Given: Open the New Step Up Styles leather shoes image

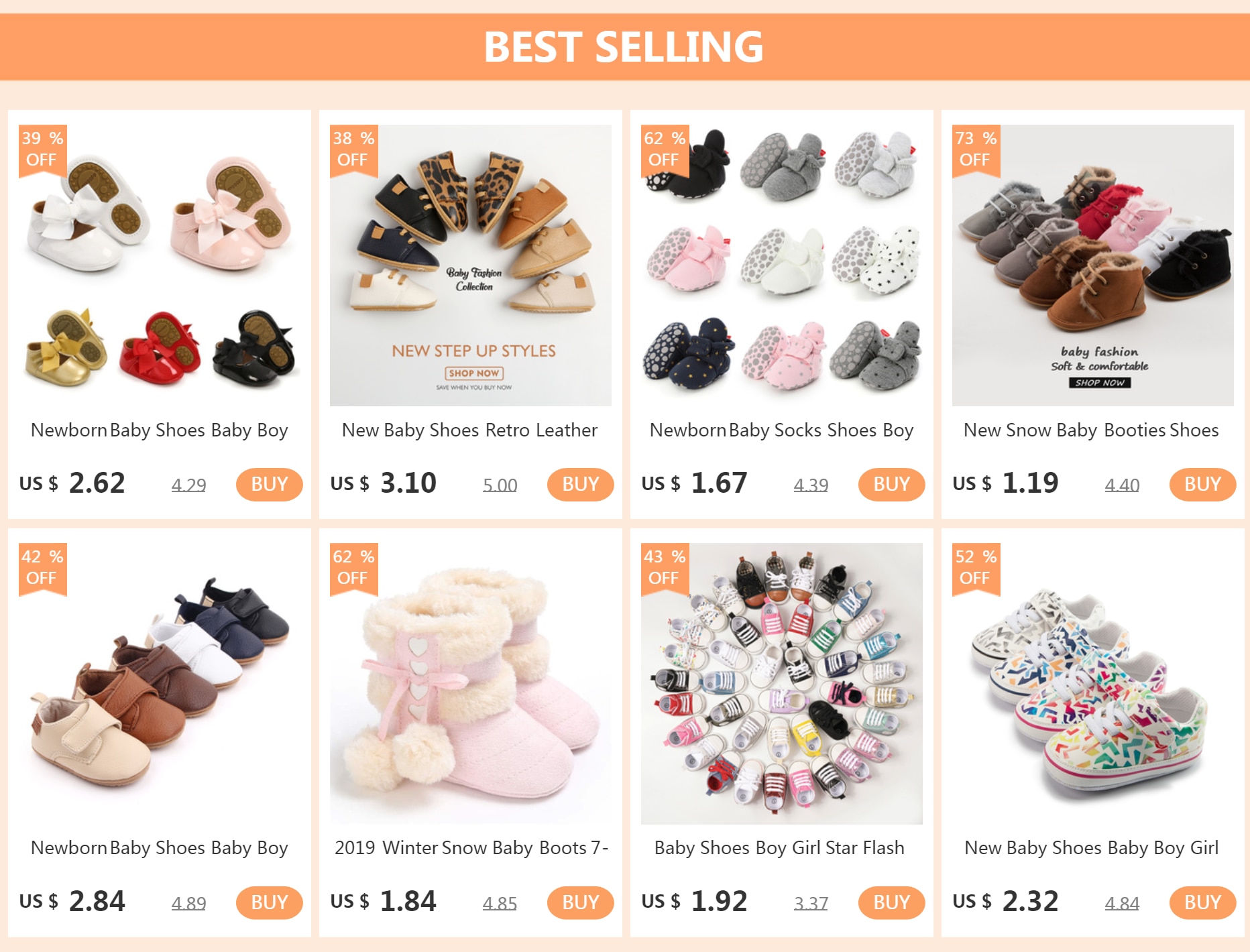Looking at the screenshot, I should 471,265.
